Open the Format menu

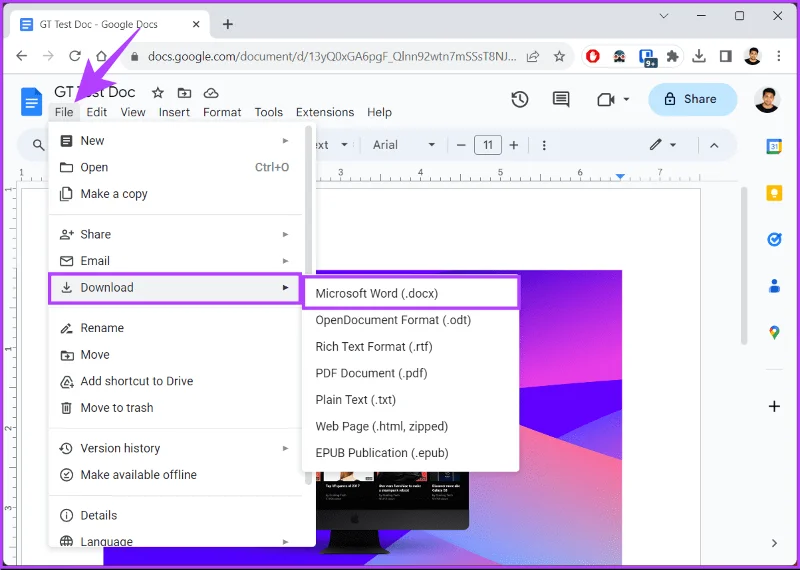[222, 112]
